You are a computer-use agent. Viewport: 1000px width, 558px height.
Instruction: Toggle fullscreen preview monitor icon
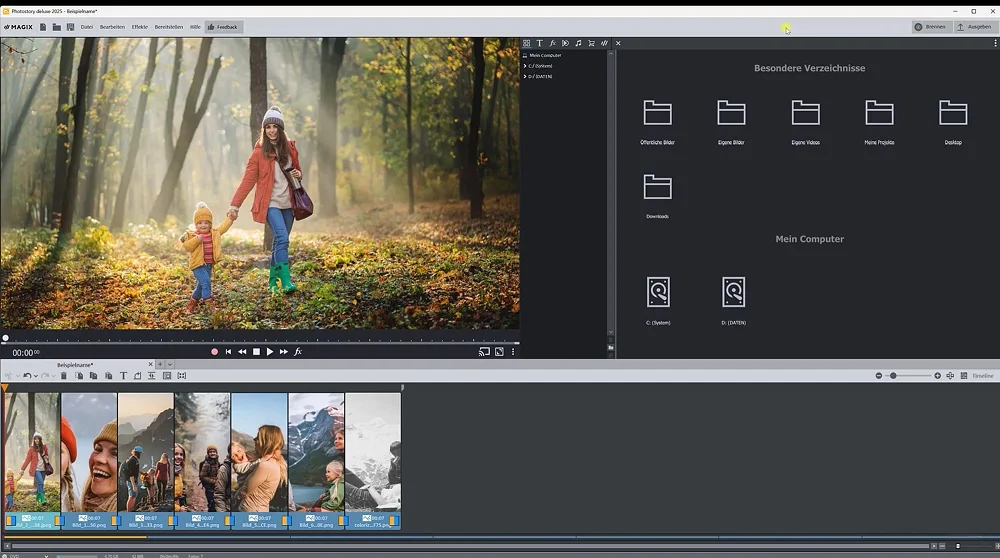pos(499,352)
